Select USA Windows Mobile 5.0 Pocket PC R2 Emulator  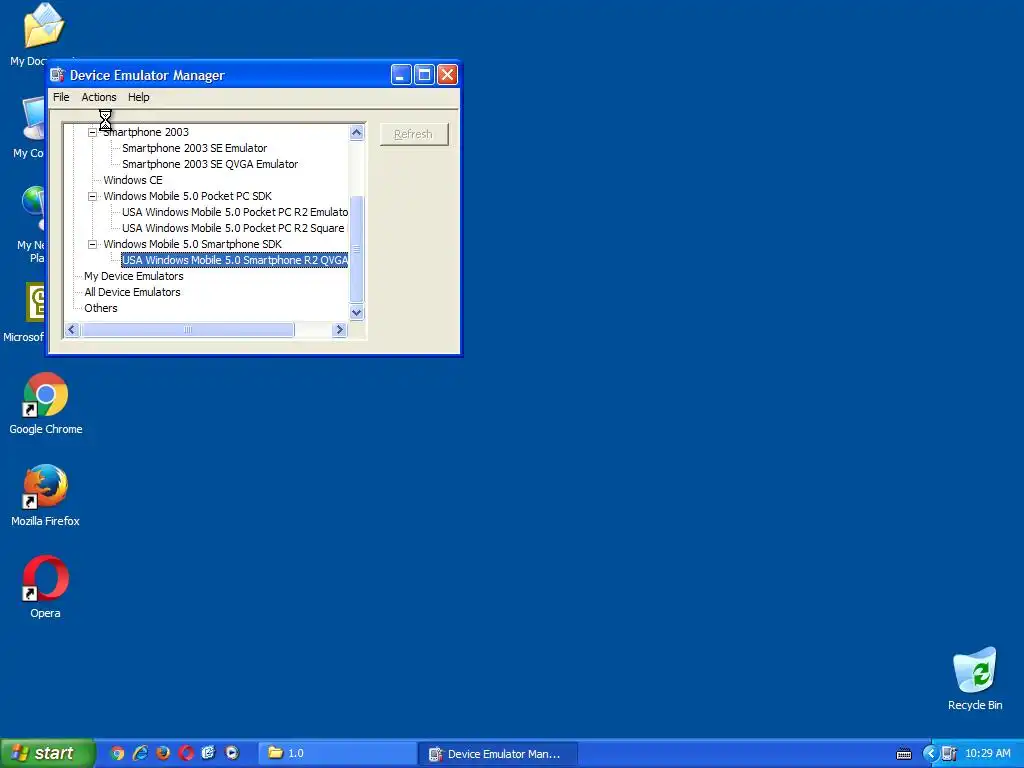(x=234, y=212)
